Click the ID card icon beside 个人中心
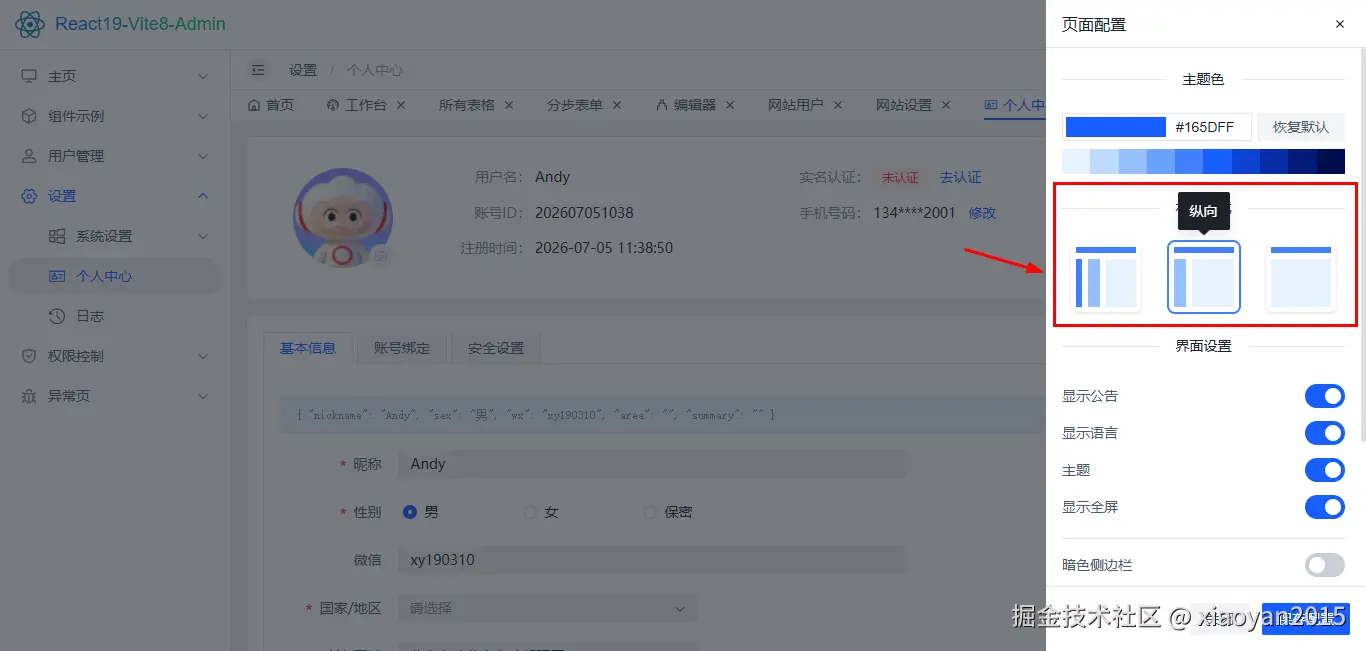Image resolution: width=1366 pixels, height=651 pixels. 57,276
